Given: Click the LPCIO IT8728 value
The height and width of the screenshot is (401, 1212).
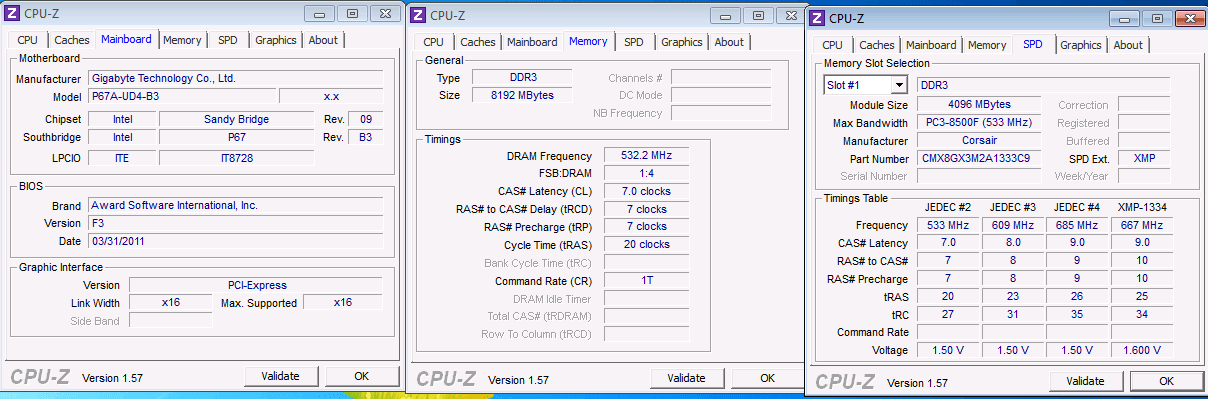Looking at the screenshot, I should pyautogui.click(x=235, y=158).
